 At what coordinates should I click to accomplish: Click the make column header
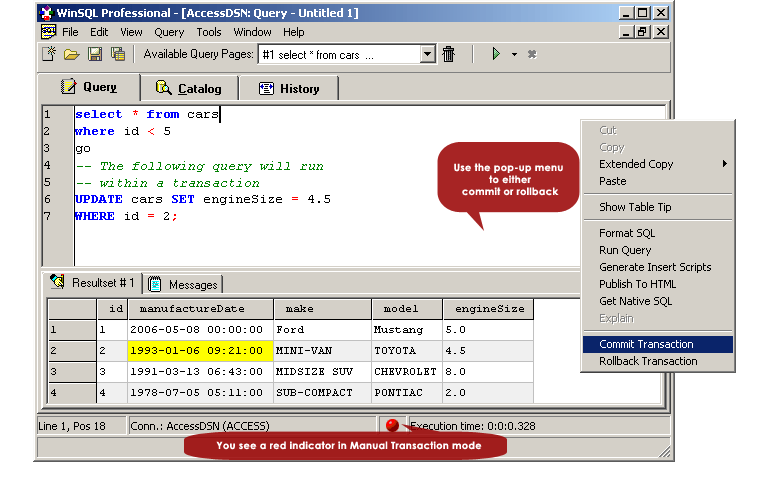click(322, 309)
